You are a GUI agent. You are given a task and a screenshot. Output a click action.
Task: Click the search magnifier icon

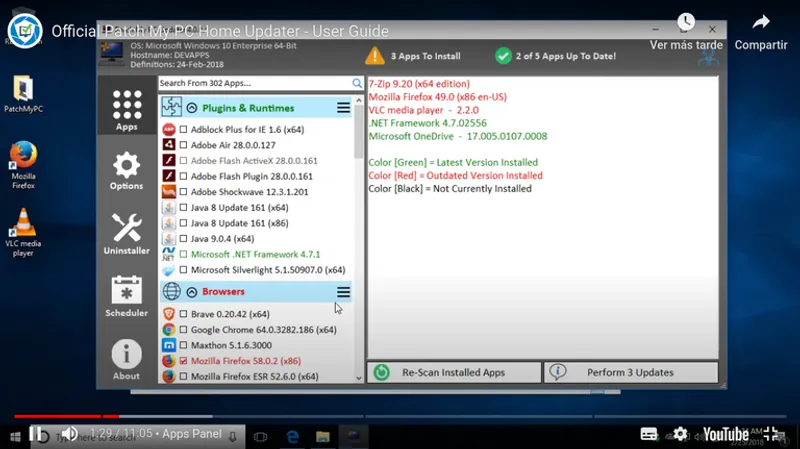[357, 83]
